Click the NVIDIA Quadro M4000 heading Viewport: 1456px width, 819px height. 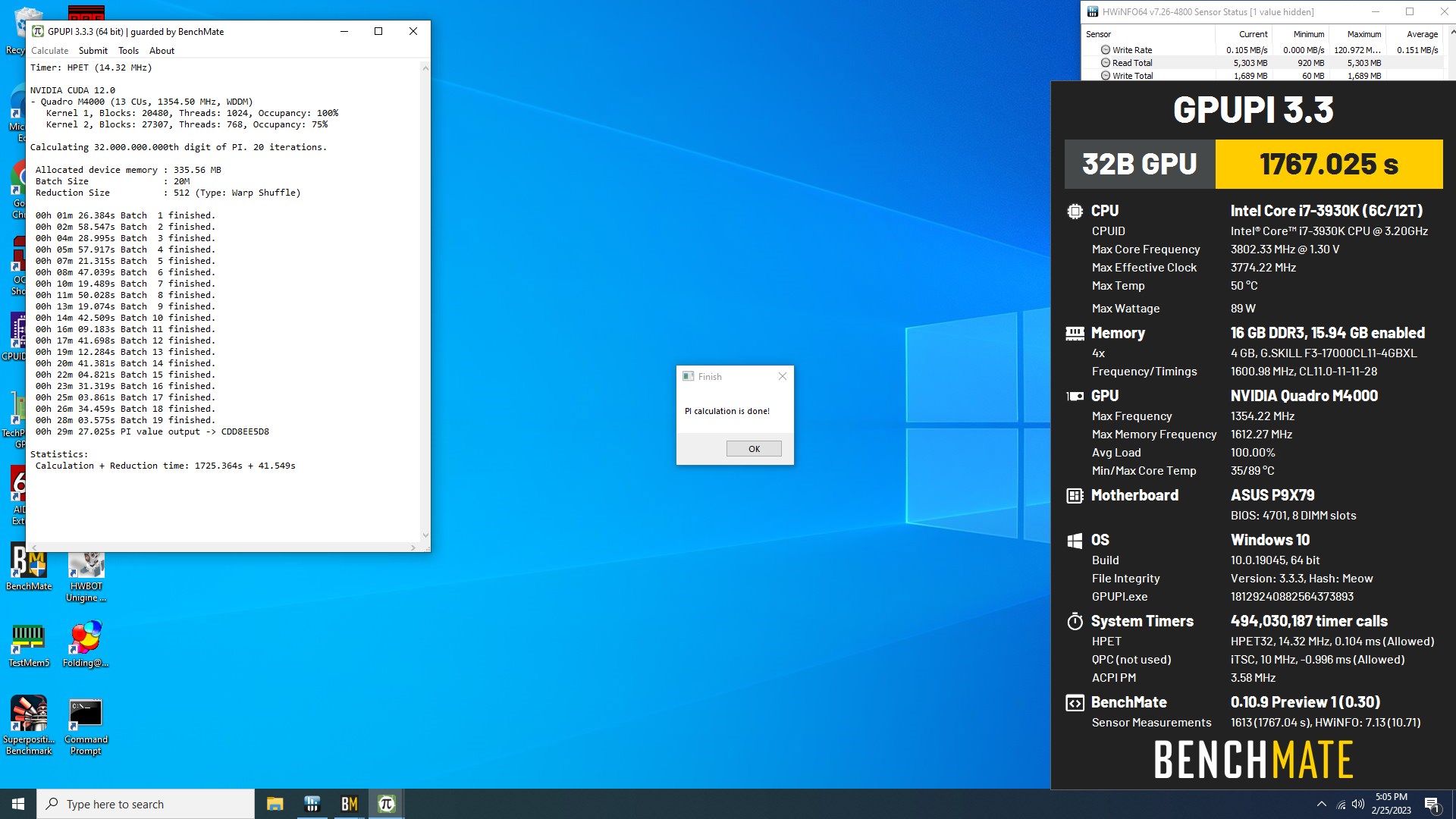tap(1304, 396)
